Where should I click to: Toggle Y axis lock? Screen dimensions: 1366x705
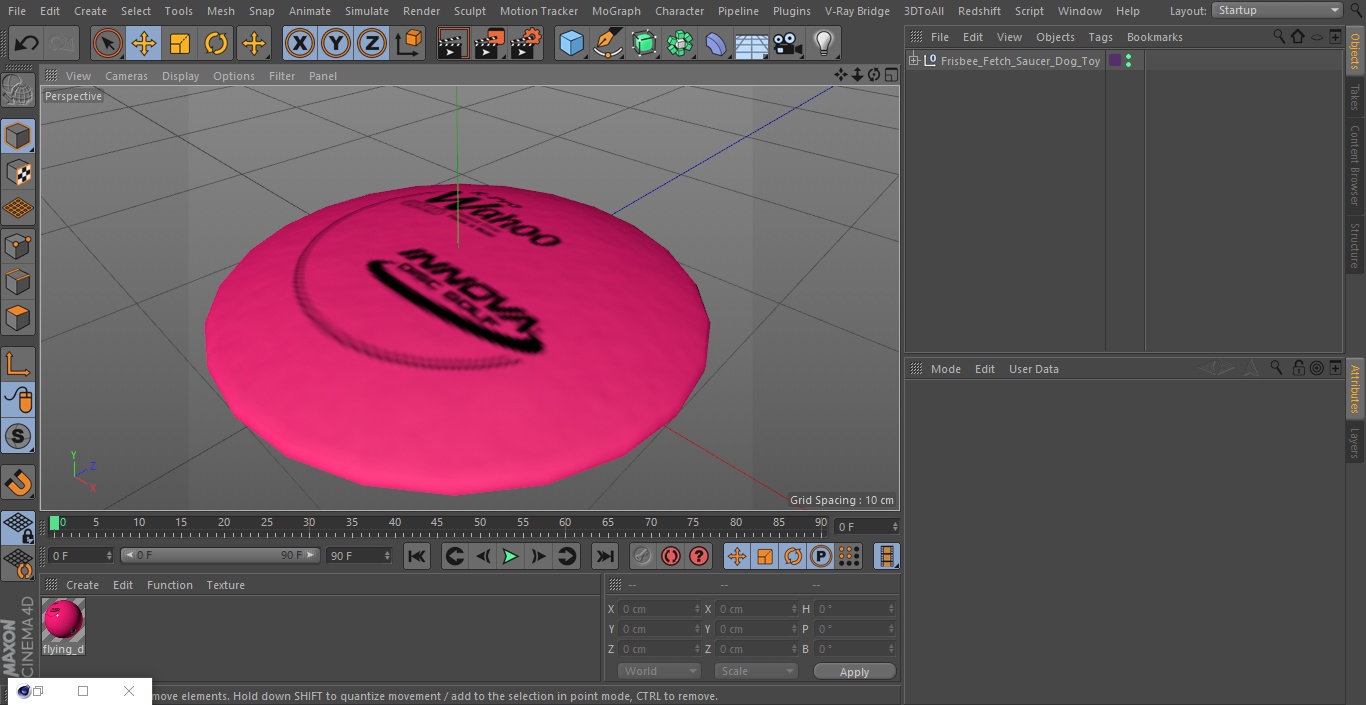point(336,44)
